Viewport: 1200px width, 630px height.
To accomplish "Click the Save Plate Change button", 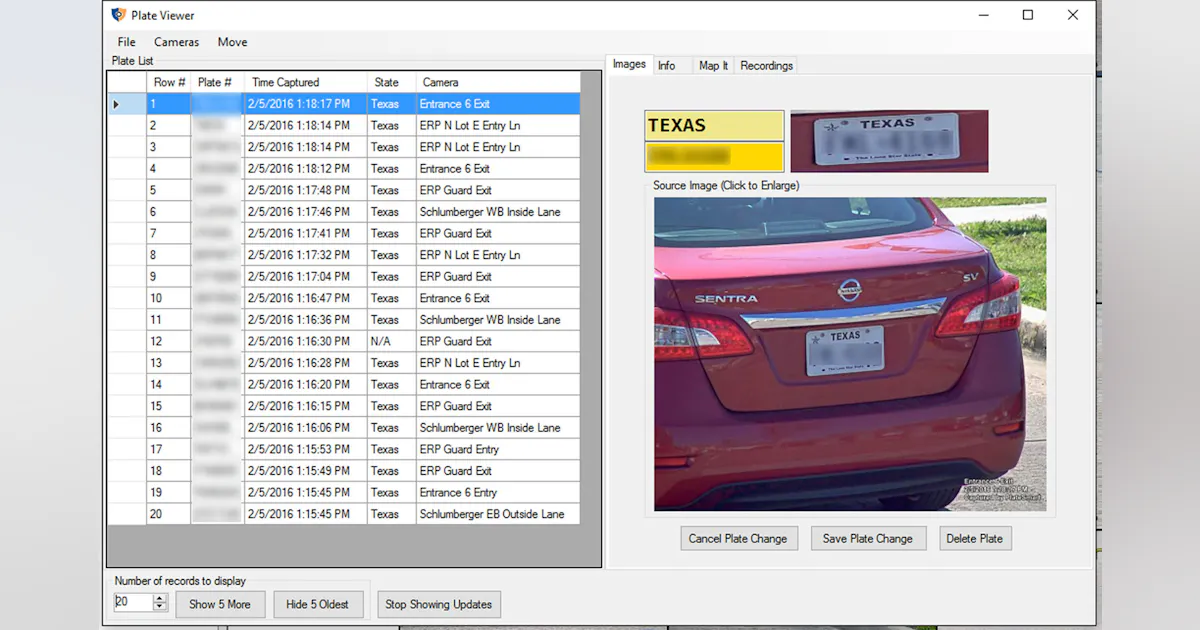I will point(868,538).
